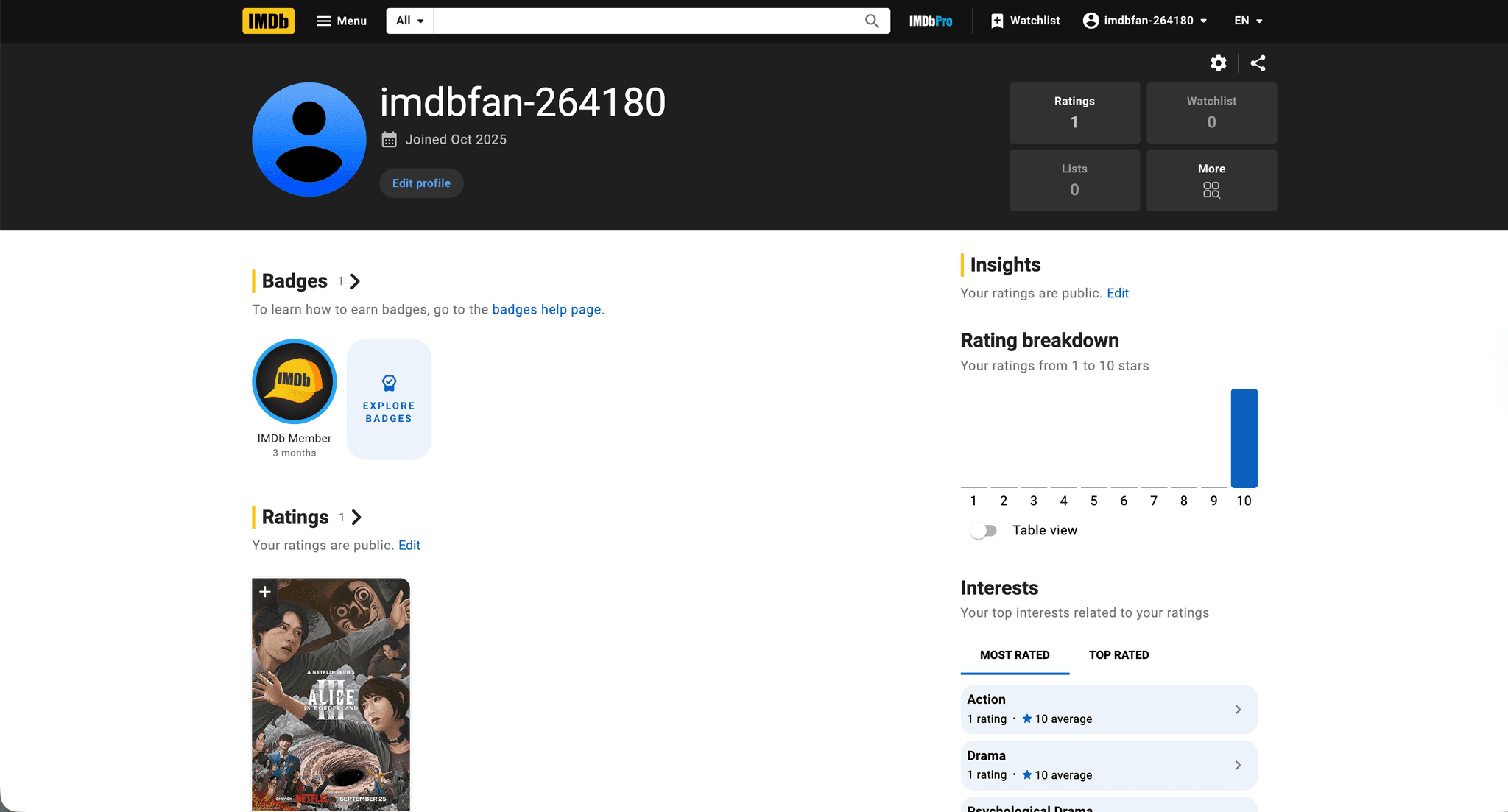The height and width of the screenshot is (812, 1508).
Task: Open the EN language dropdown
Action: [x=1248, y=21]
